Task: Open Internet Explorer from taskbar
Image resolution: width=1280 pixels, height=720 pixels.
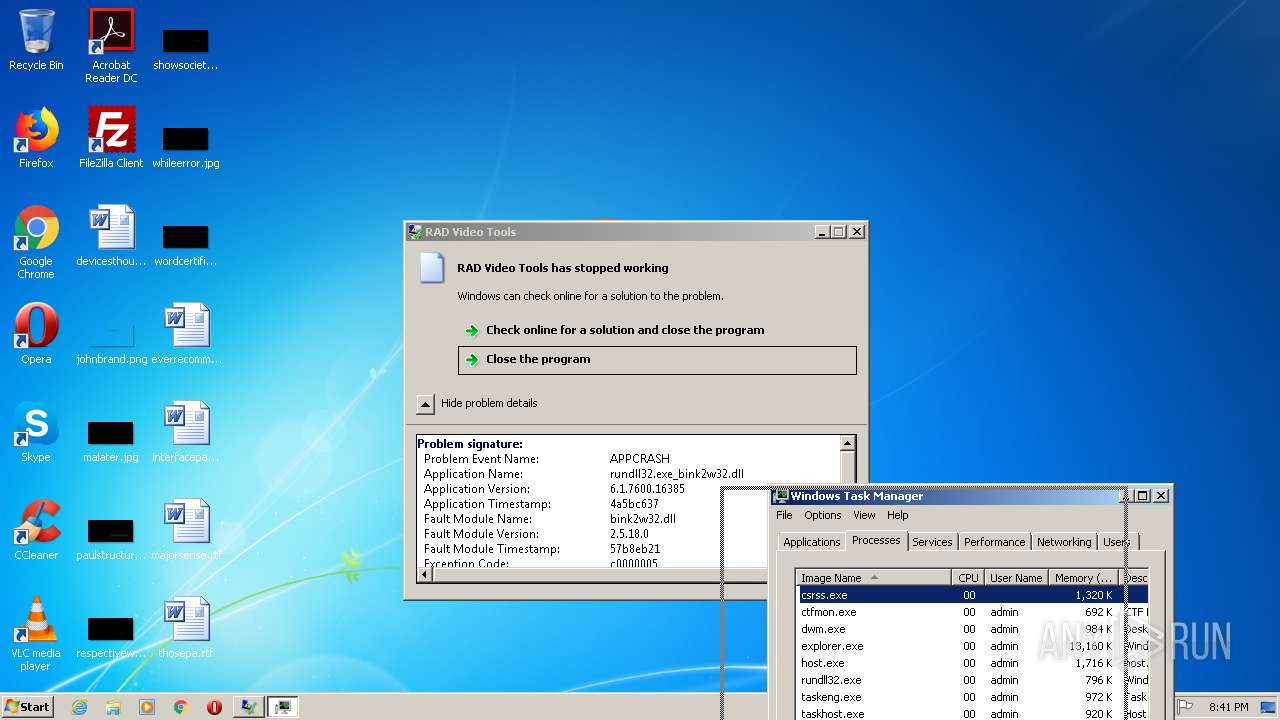Action: [x=79, y=707]
